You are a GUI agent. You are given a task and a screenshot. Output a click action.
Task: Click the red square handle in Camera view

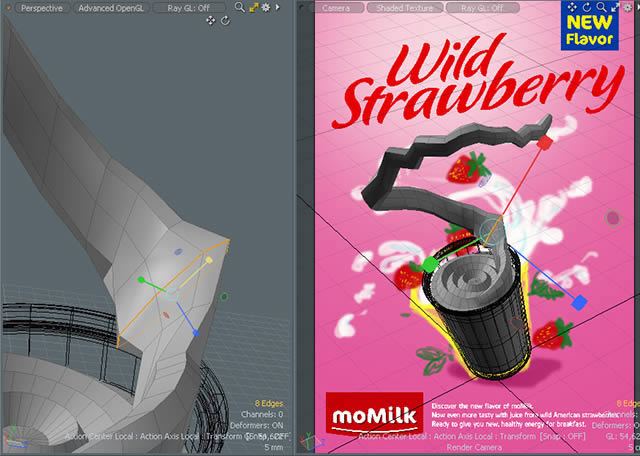[544, 142]
